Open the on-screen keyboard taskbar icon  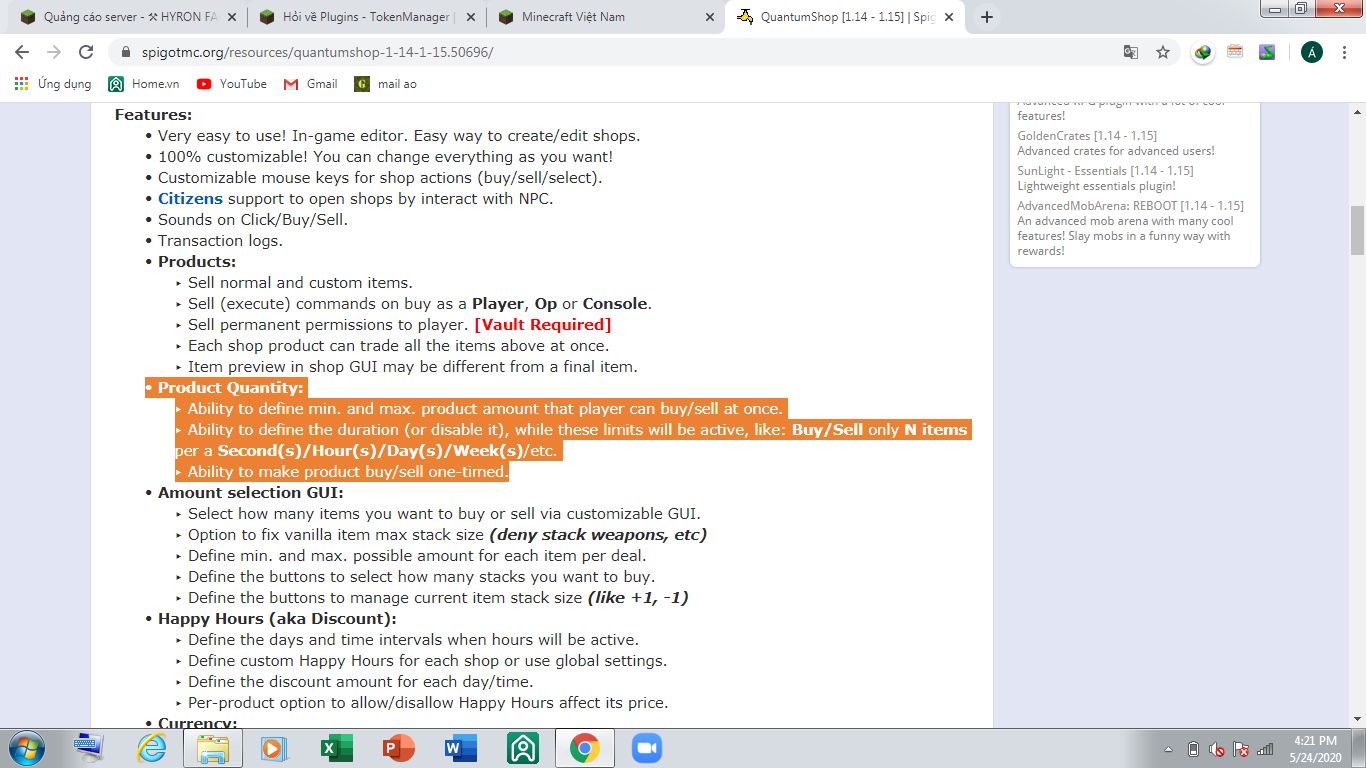tap(89, 747)
